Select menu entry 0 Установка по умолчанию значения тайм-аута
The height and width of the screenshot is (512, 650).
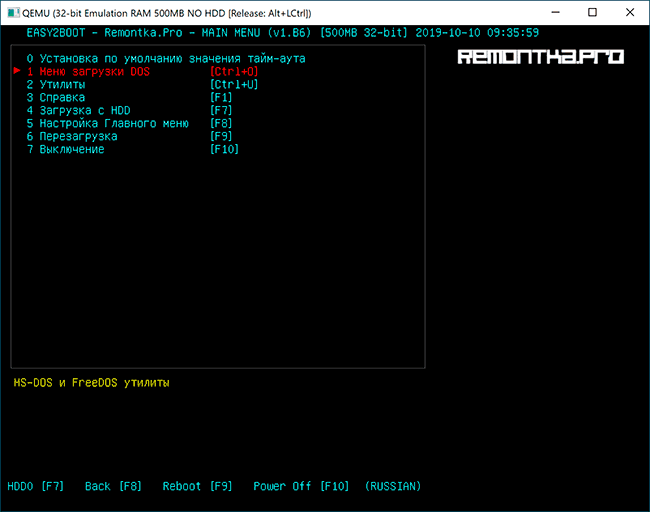point(166,59)
